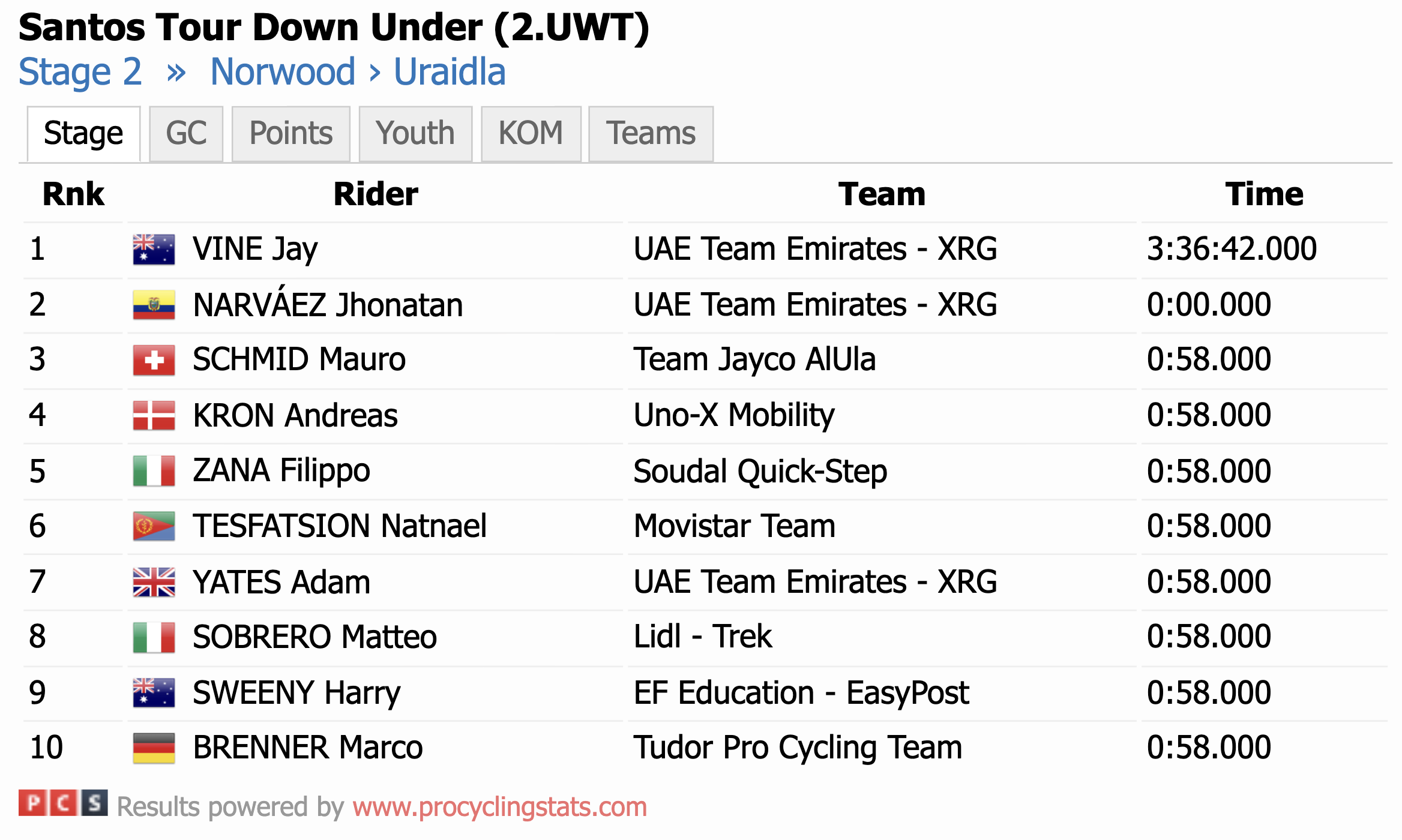The image size is (1402, 840).
Task: Follow the Norwood › Uraidla link
Action: point(358,72)
